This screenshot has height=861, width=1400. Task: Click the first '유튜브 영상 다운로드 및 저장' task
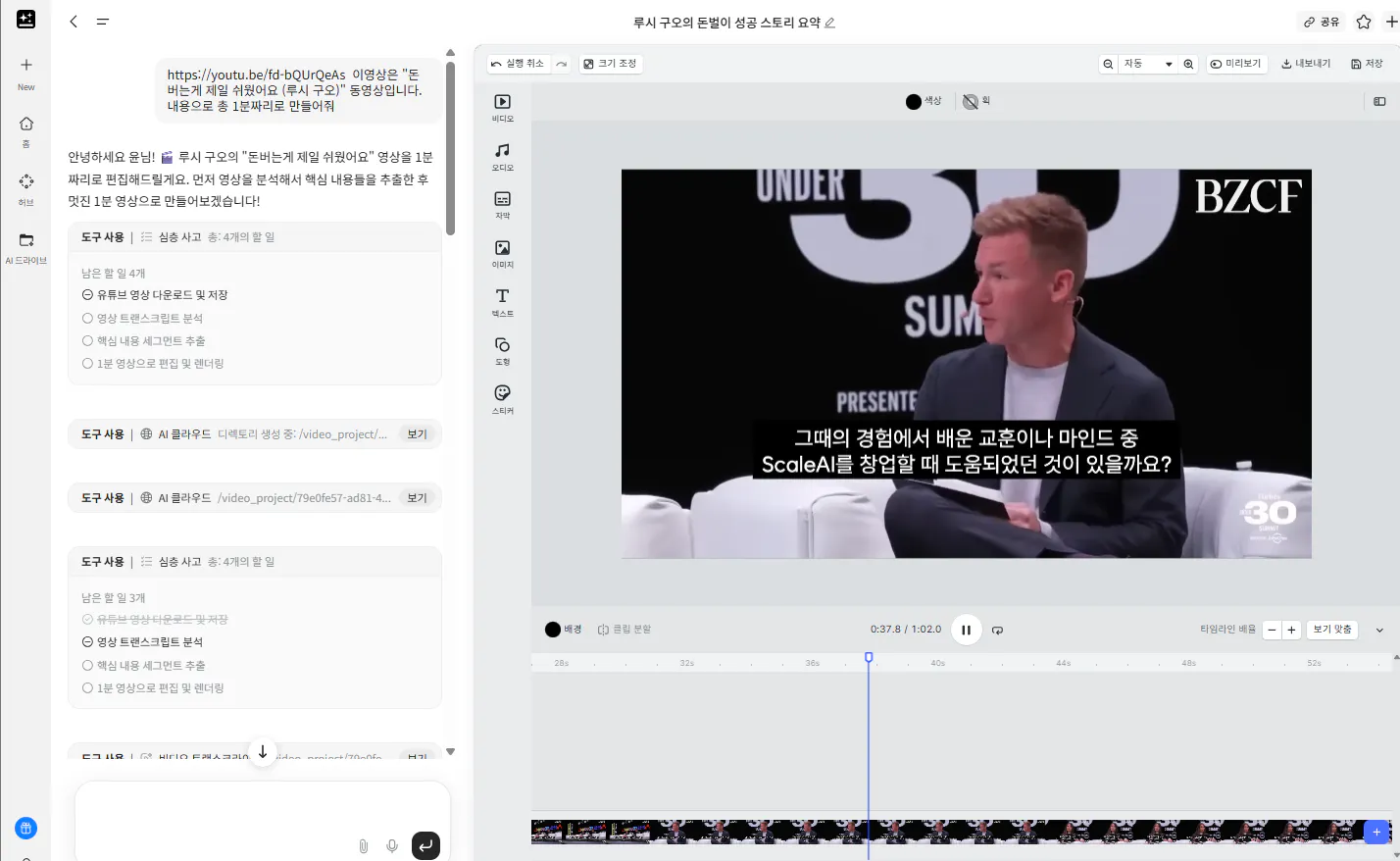click(x=163, y=295)
